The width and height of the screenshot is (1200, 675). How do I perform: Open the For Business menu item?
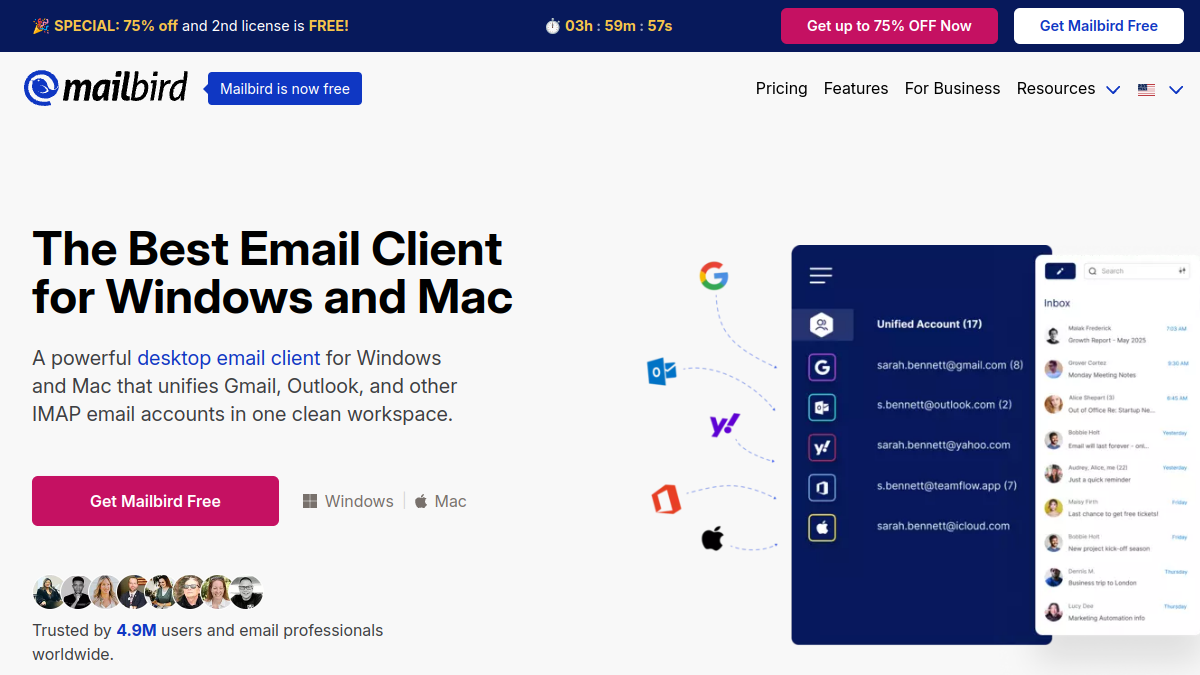(952, 88)
